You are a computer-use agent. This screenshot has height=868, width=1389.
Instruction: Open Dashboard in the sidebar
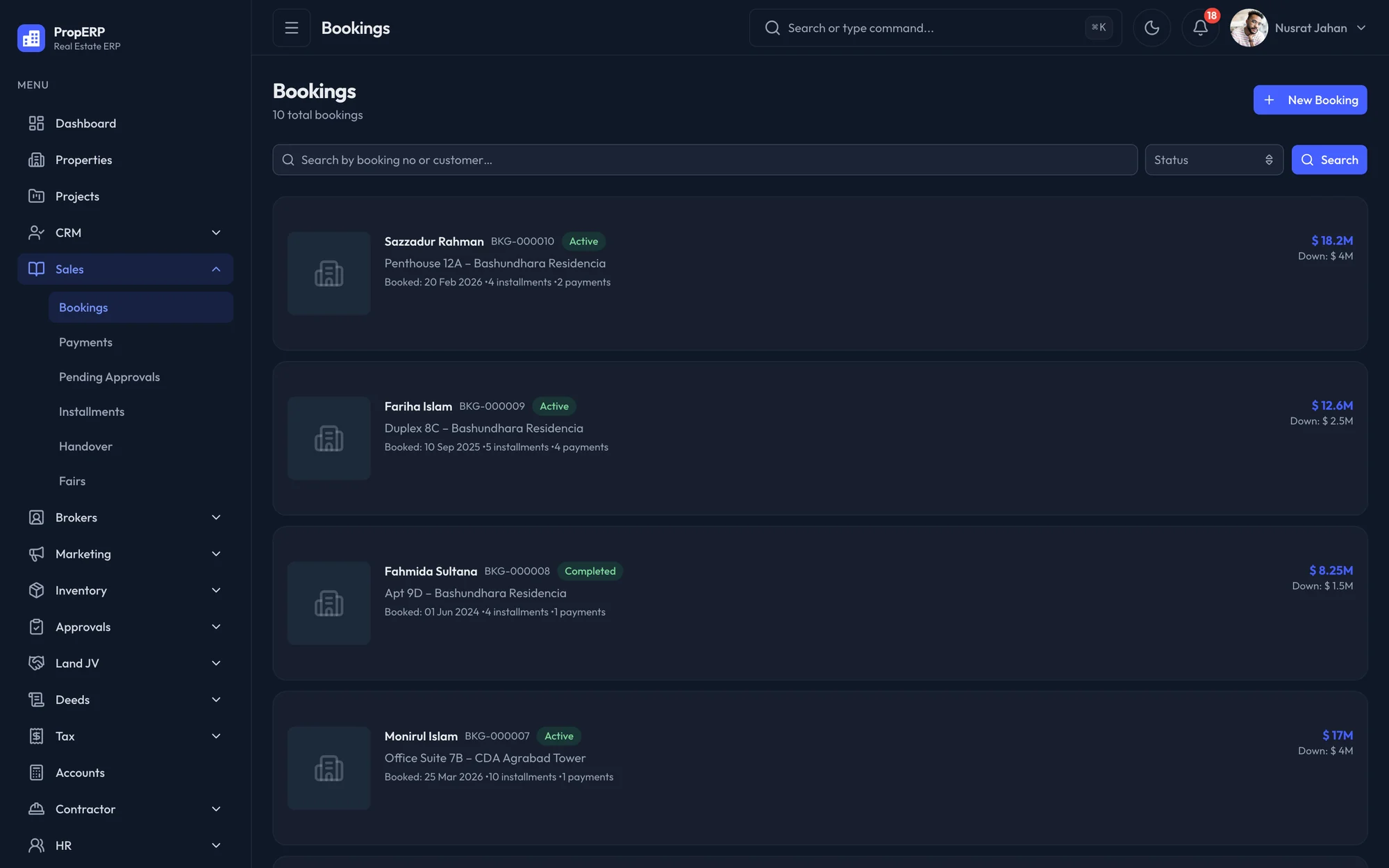tap(125, 124)
